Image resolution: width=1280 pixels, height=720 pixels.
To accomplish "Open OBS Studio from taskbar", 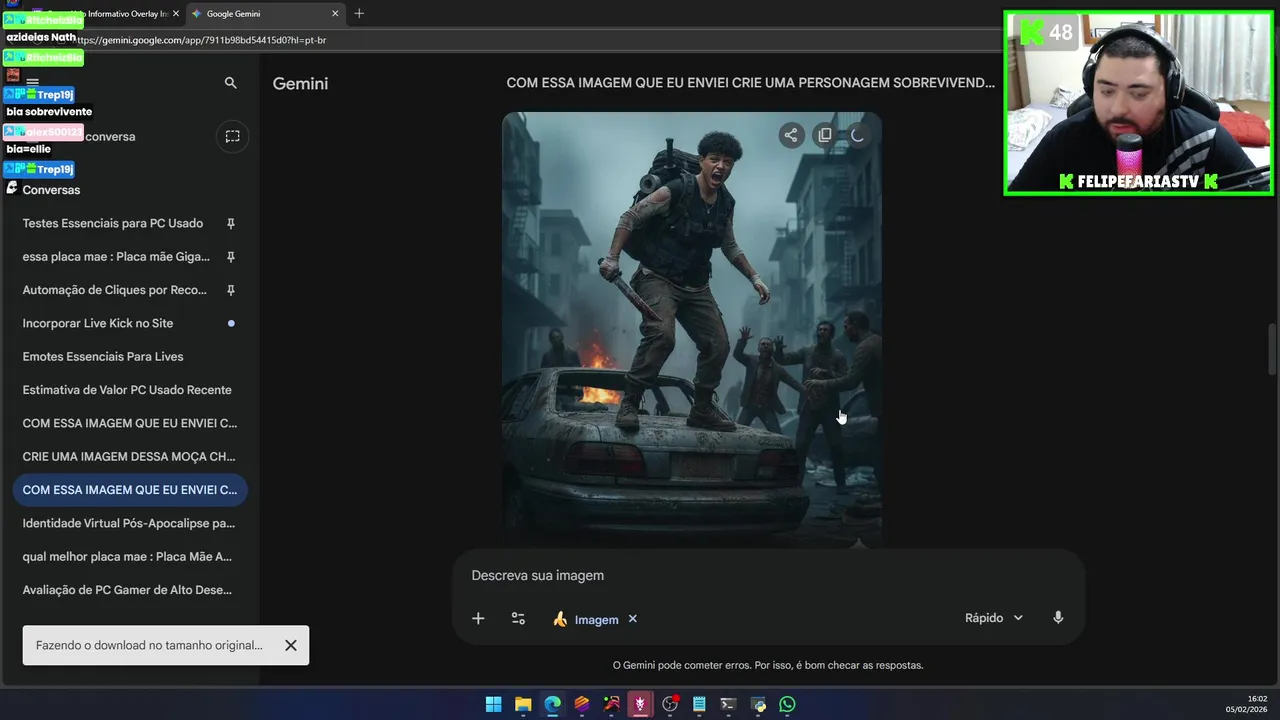I will 670,704.
